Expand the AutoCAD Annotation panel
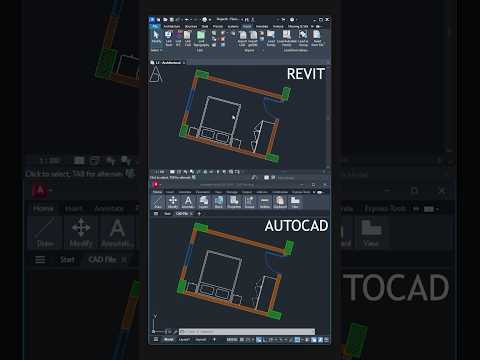This screenshot has width=480, height=360. 188,202
